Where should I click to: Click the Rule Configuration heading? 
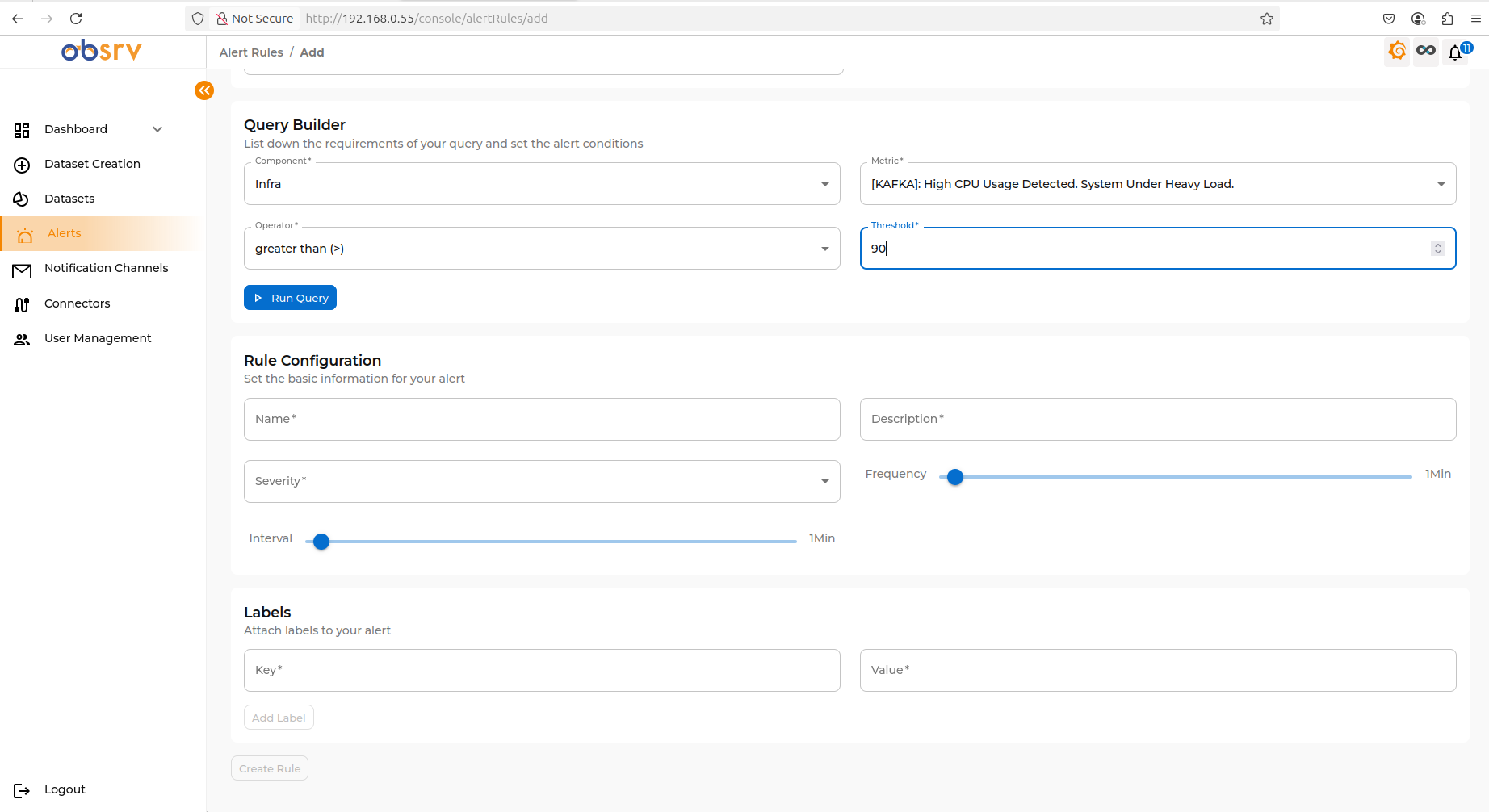312,360
